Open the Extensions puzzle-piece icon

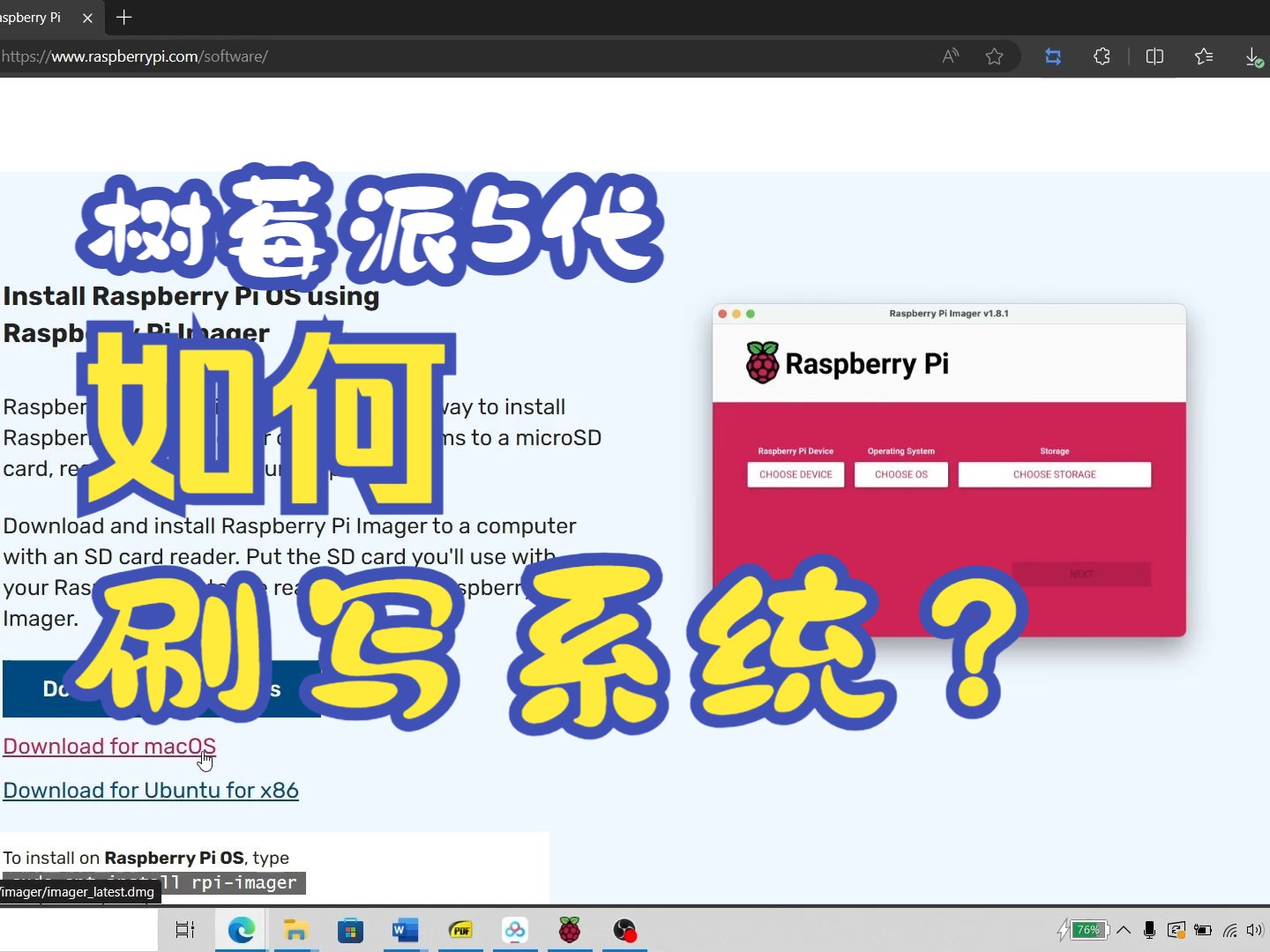1102,56
